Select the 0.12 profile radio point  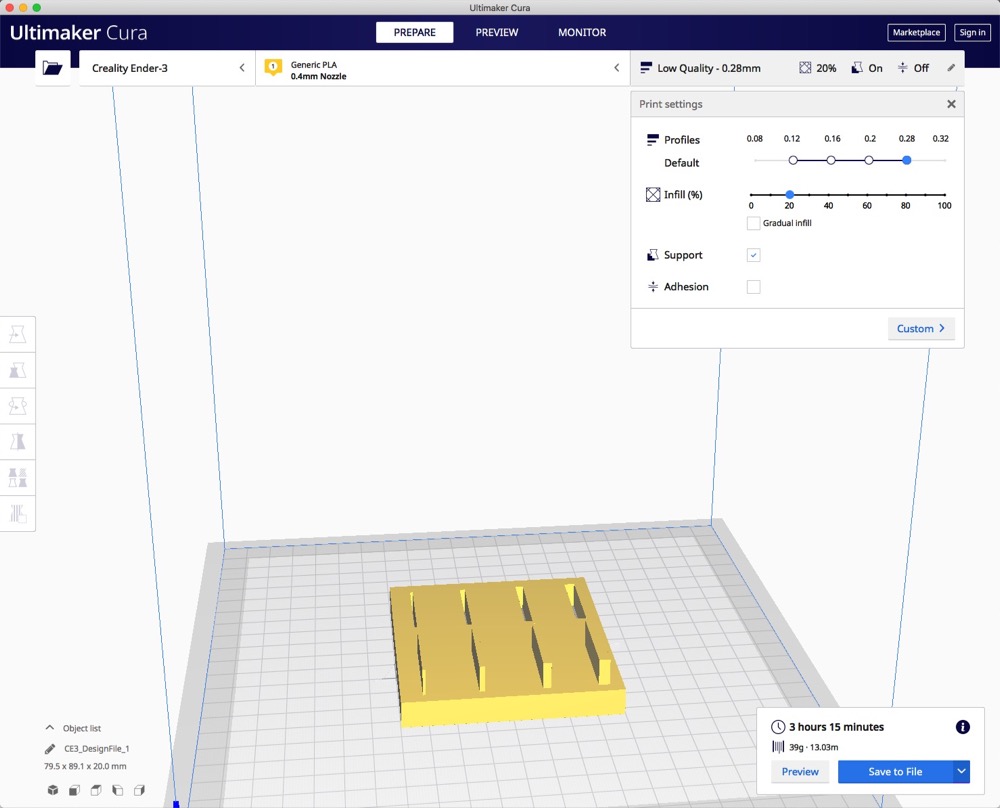pyautogui.click(x=793, y=160)
